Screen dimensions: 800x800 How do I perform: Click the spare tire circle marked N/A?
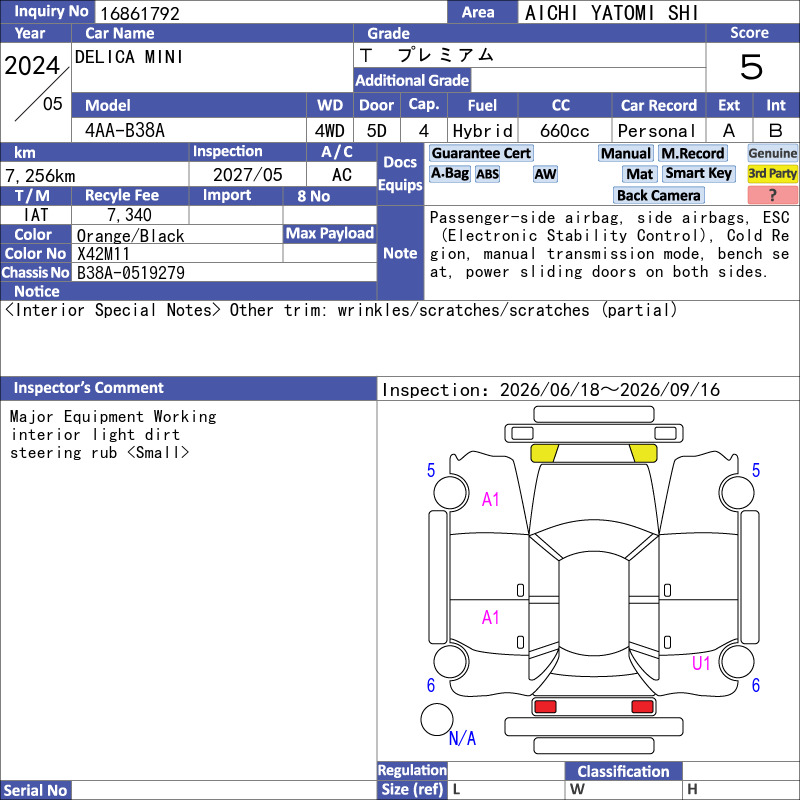[437, 719]
